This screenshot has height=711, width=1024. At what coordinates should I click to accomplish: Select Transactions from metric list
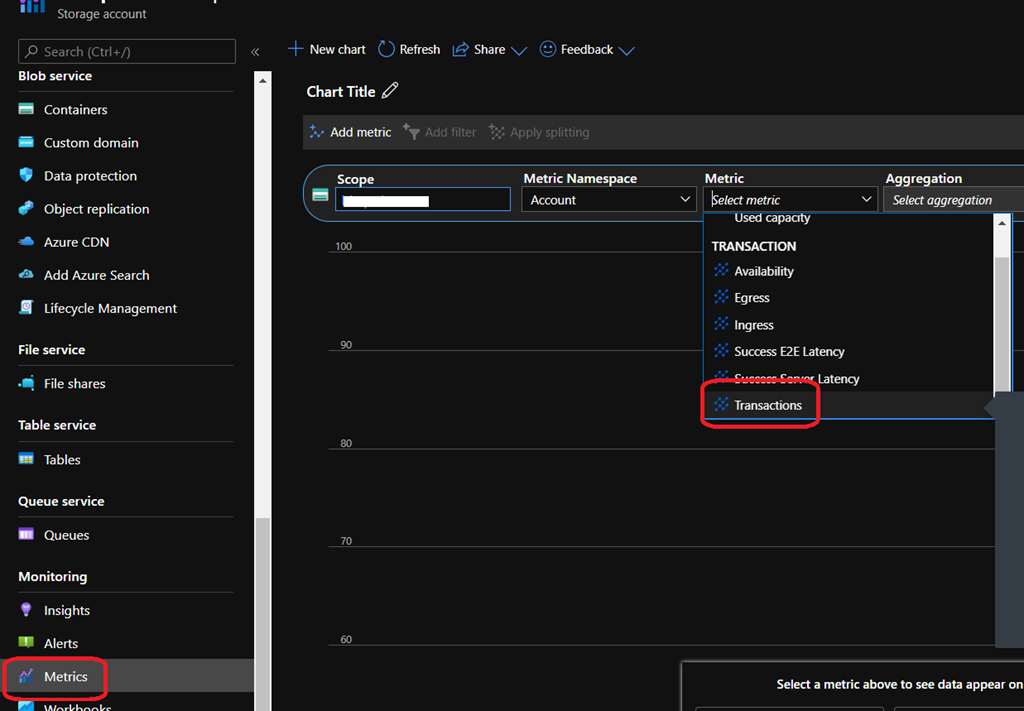767,405
